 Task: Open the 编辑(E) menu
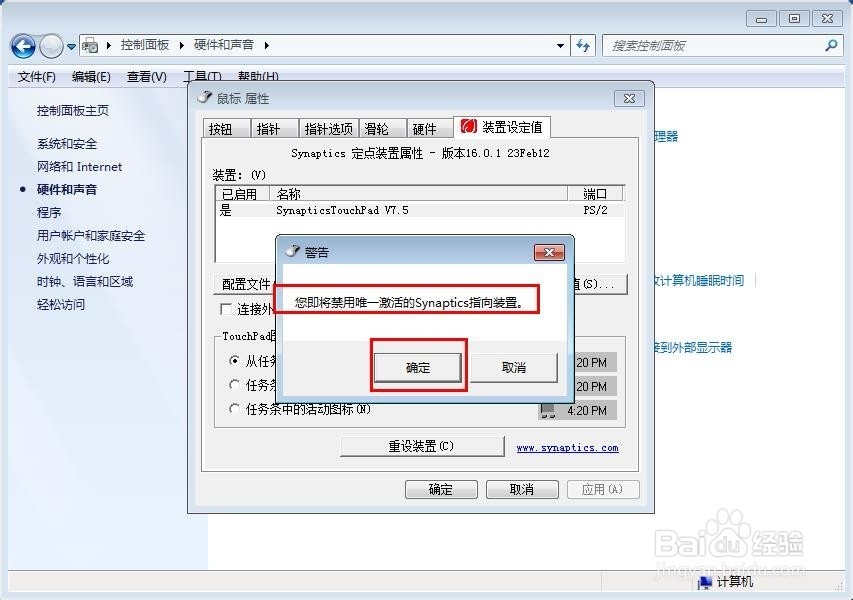pos(91,77)
